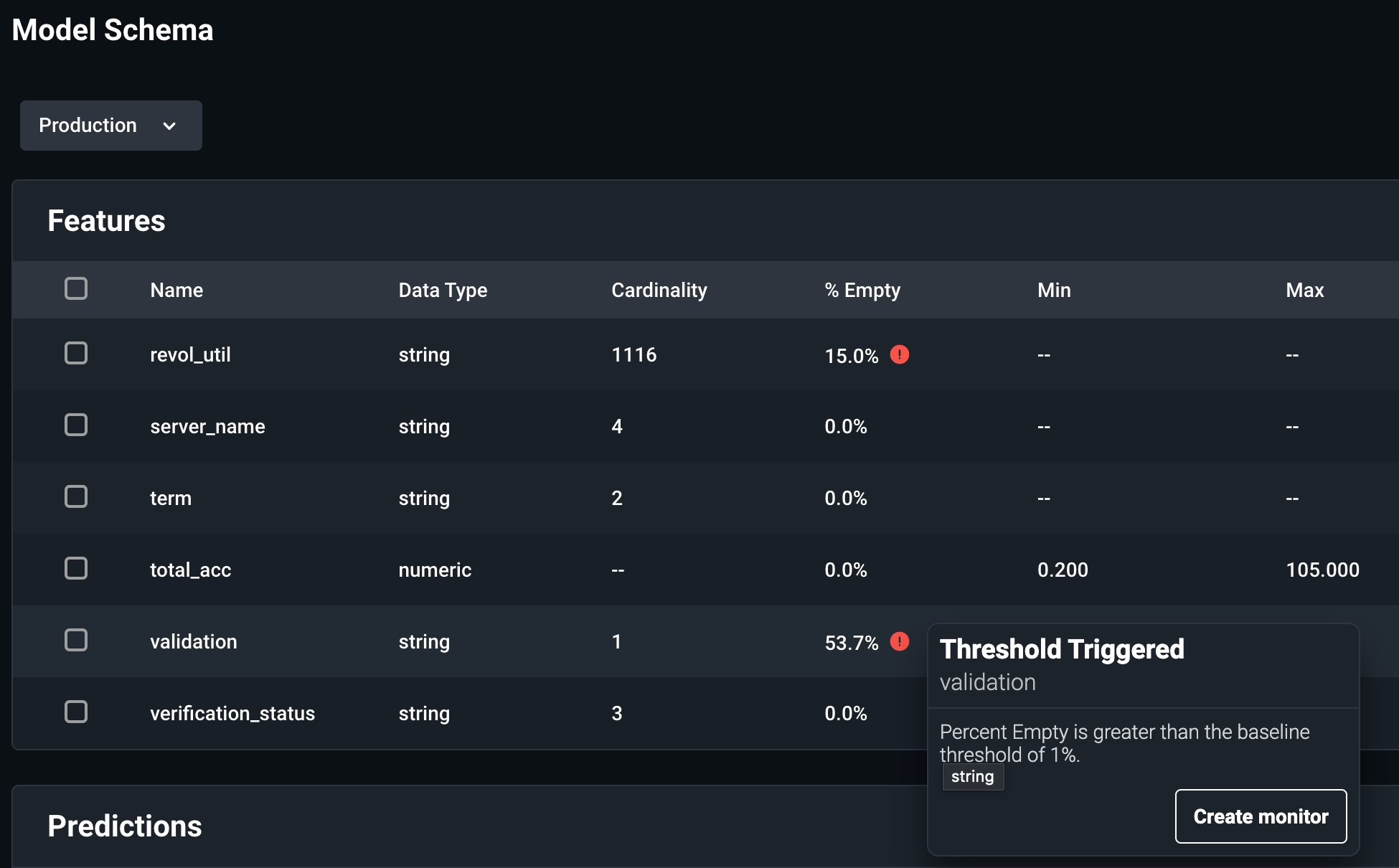This screenshot has width=1399, height=868.
Task: Tick the term row checkbox
Action: pos(76,496)
